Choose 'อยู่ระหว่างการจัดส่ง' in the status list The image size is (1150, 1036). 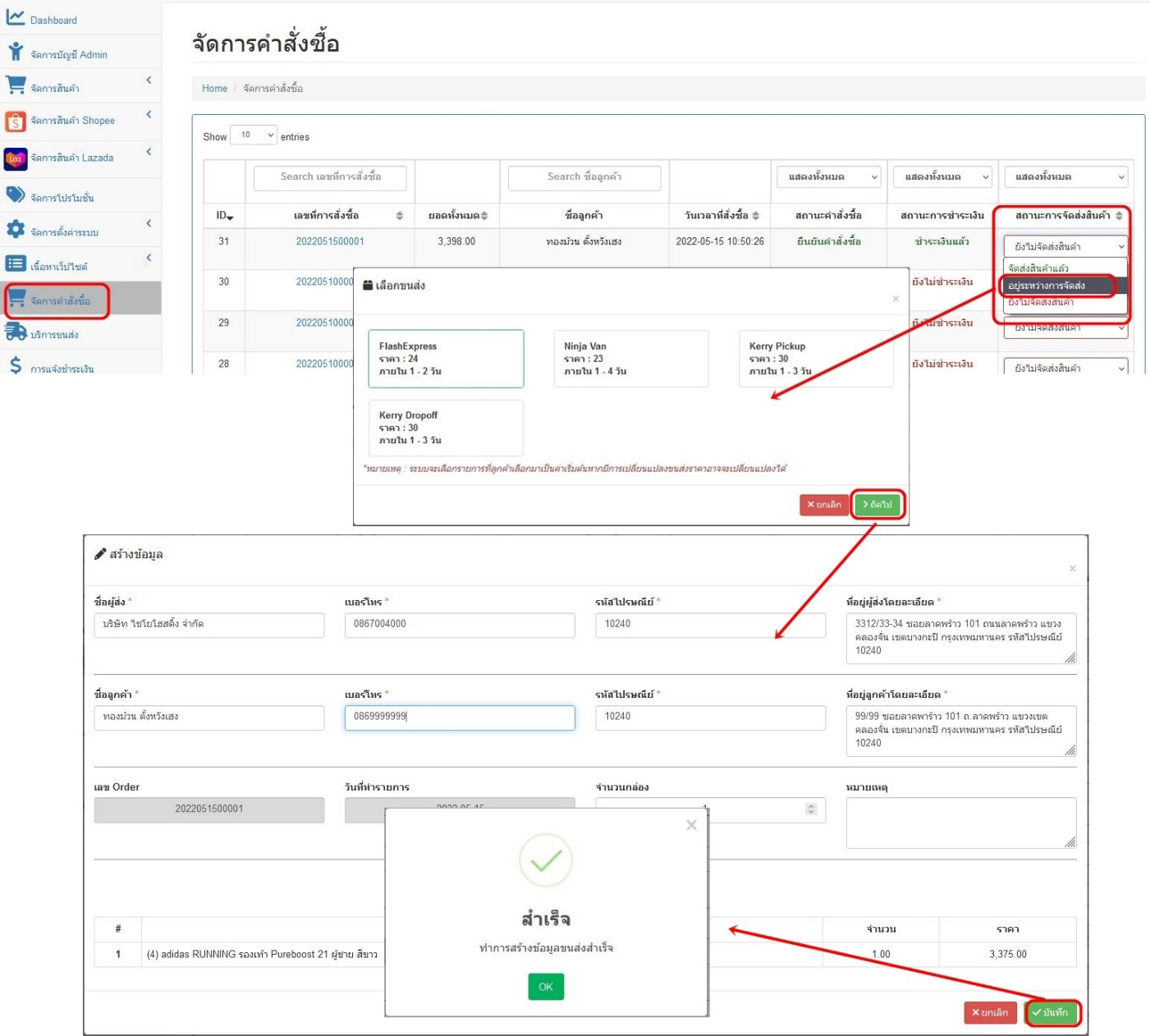[x=1057, y=286]
